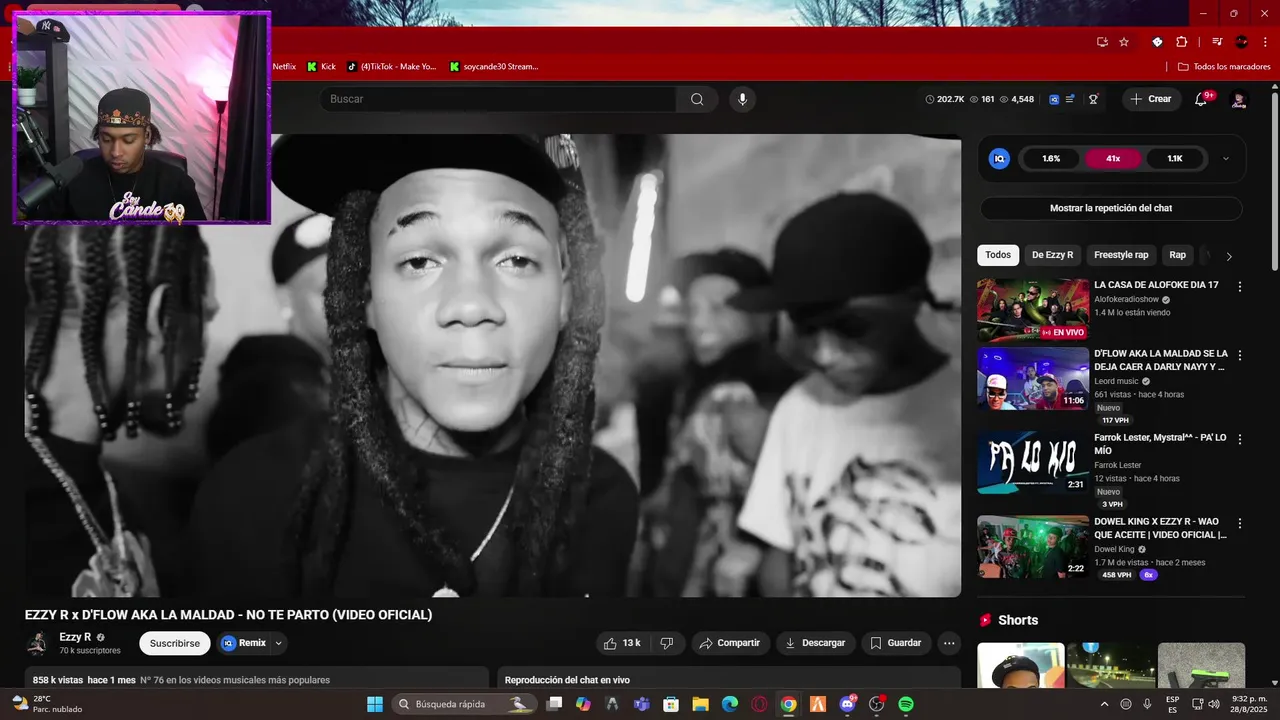
Task: Click the Ezzy R channel name
Action: coord(75,637)
